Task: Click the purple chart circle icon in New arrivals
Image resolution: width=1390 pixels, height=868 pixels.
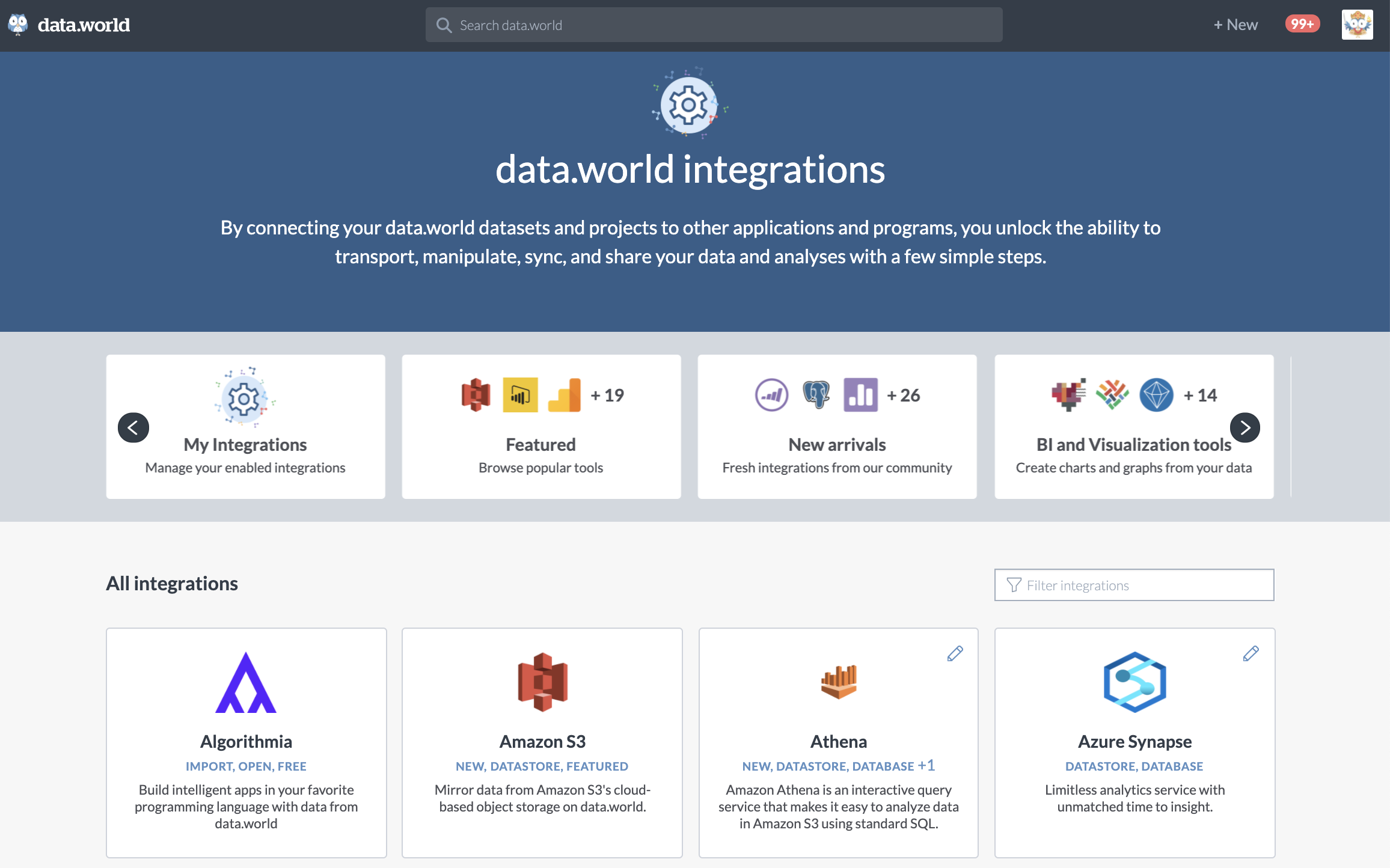Action: [772, 395]
